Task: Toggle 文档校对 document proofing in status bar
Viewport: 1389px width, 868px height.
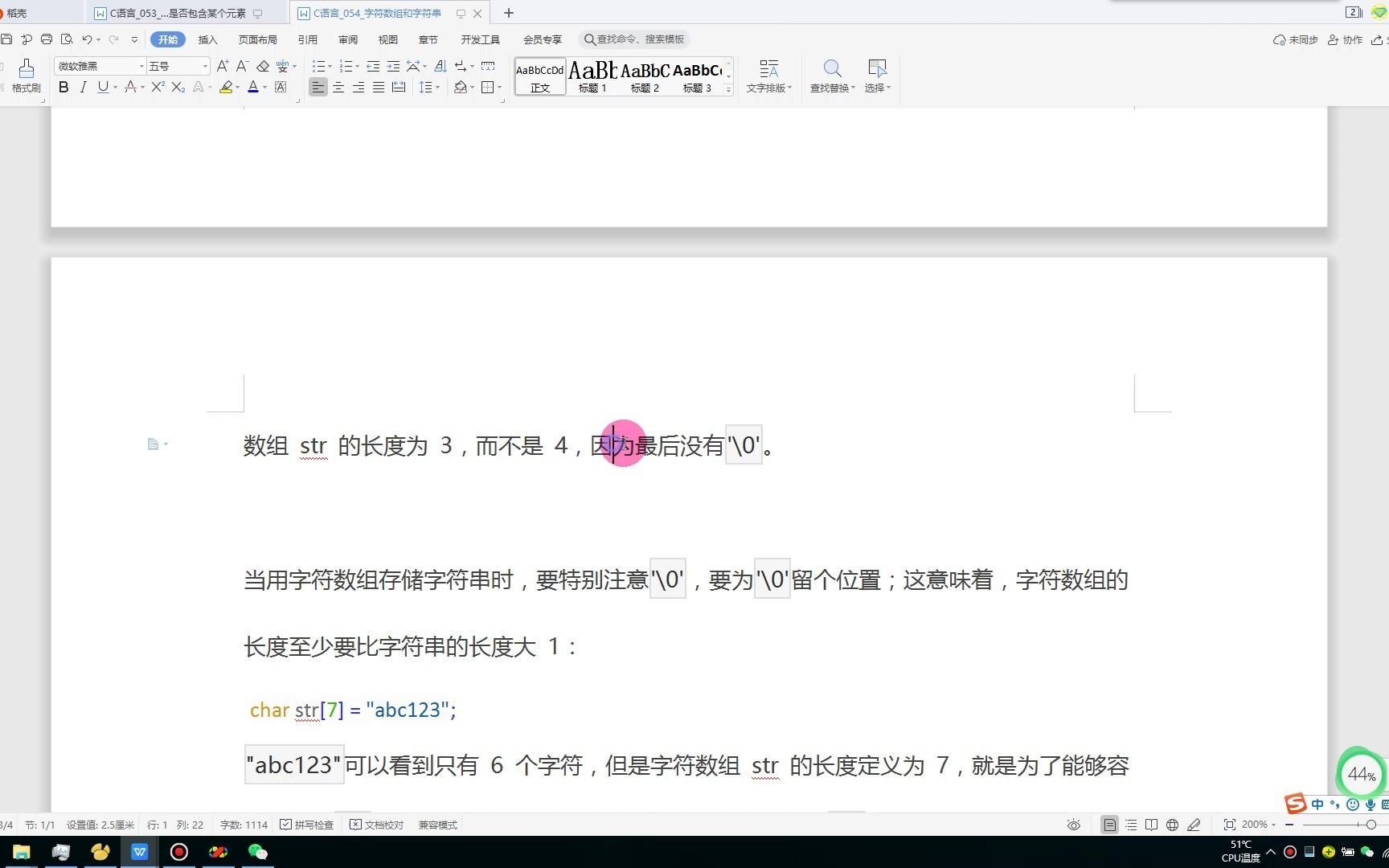Action: (376, 825)
